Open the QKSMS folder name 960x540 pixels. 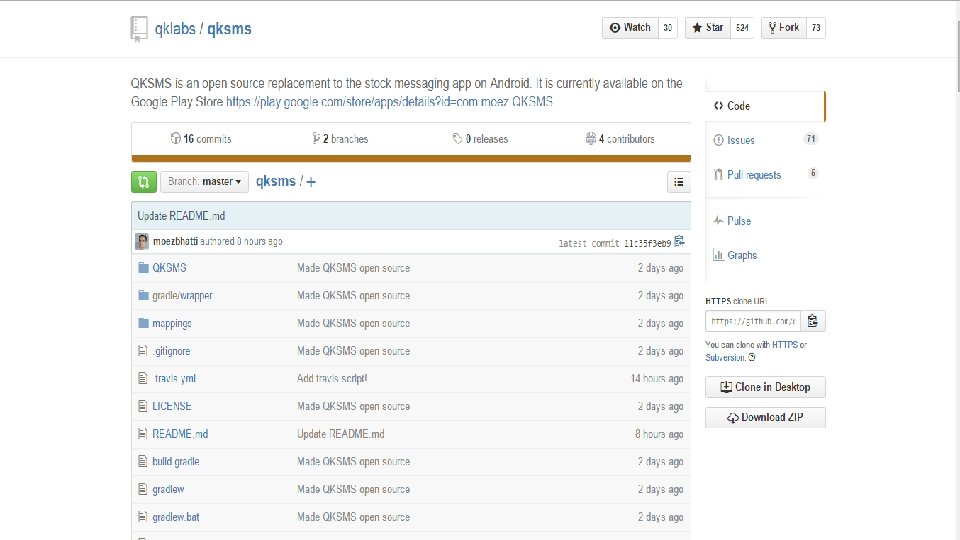(169, 268)
